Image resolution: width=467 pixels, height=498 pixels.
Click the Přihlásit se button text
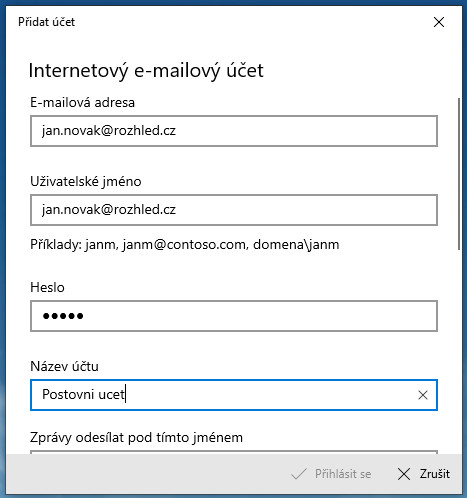pyautogui.click(x=343, y=474)
